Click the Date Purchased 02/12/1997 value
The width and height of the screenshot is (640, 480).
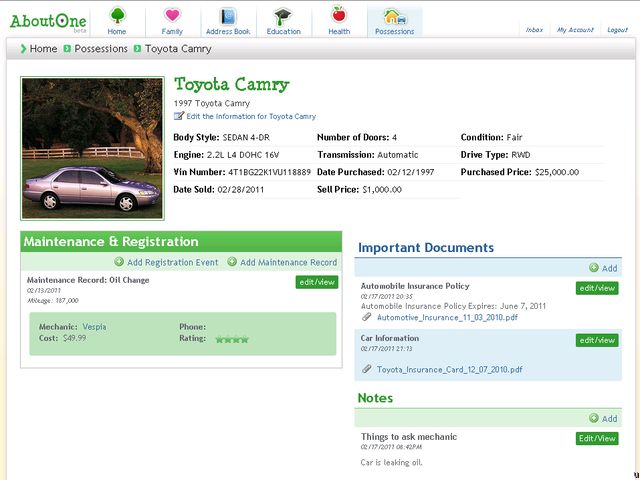click(411, 172)
